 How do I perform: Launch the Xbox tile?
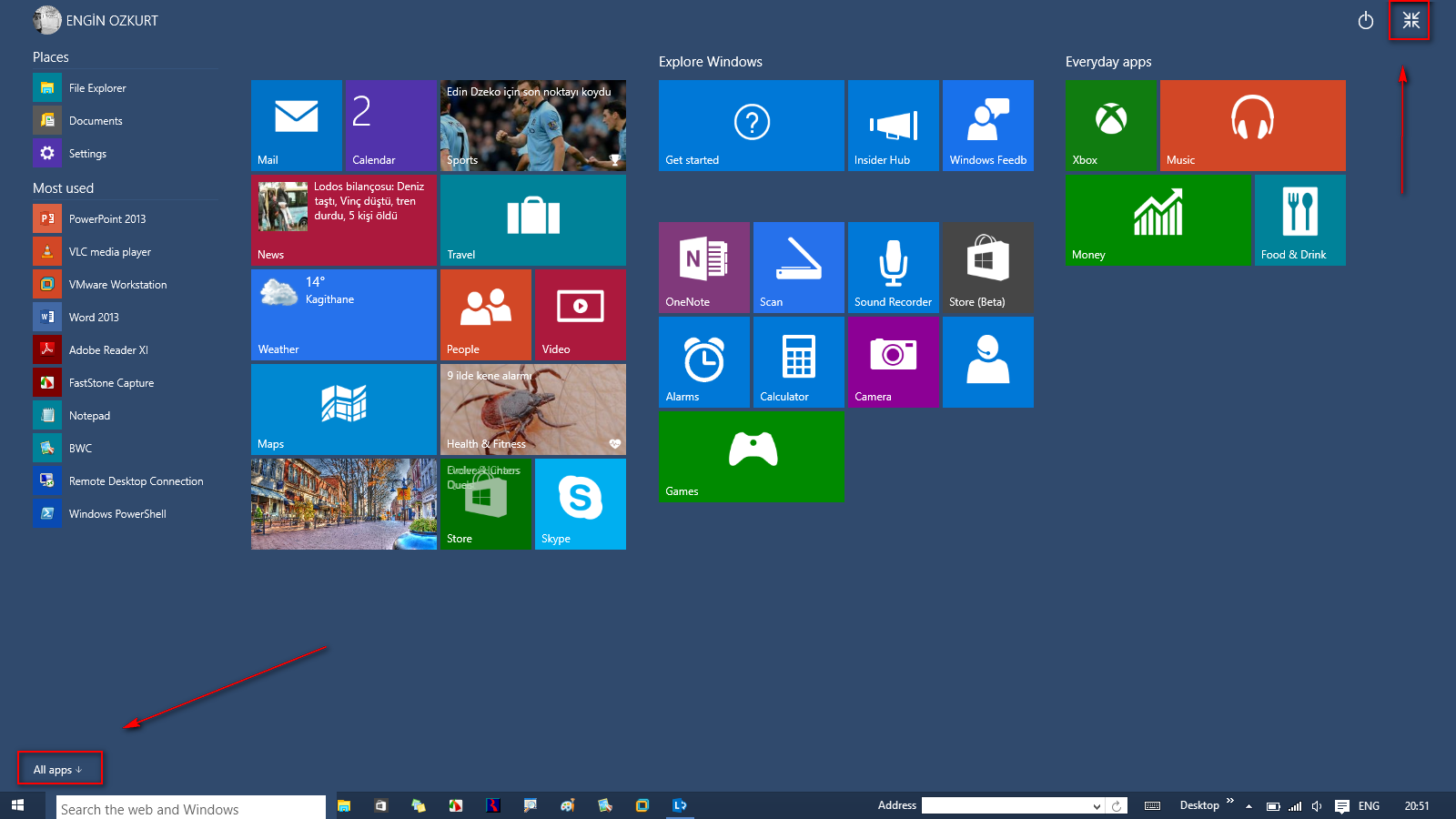point(1111,126)
